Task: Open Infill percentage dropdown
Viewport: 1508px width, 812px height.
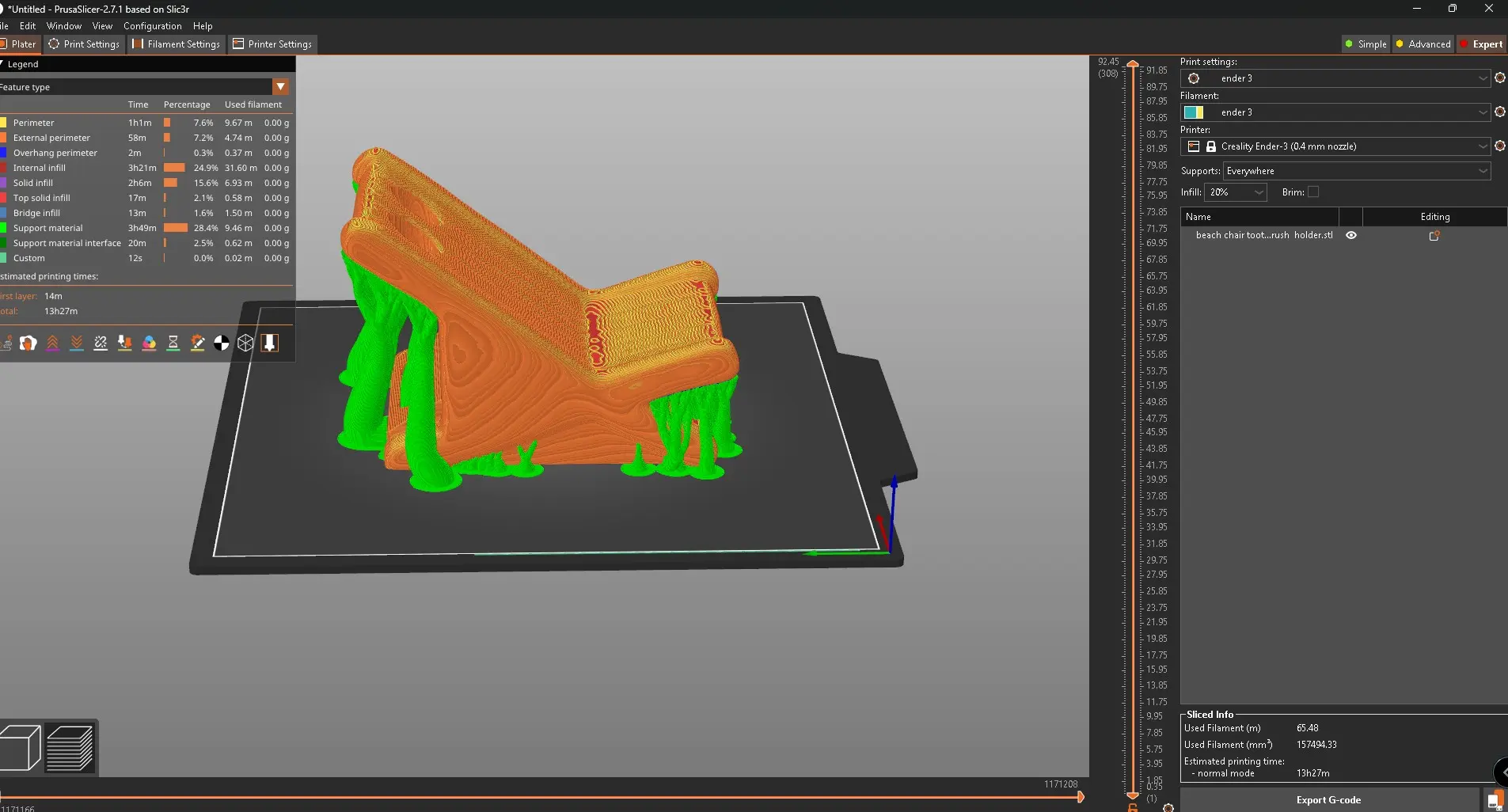Action: pyautogui.click(x=1236, y=192)
